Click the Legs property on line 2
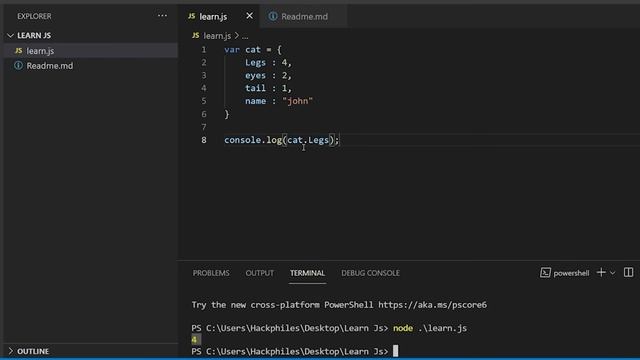The height and width of the screenshot is (360, 640). coord(256,63)
